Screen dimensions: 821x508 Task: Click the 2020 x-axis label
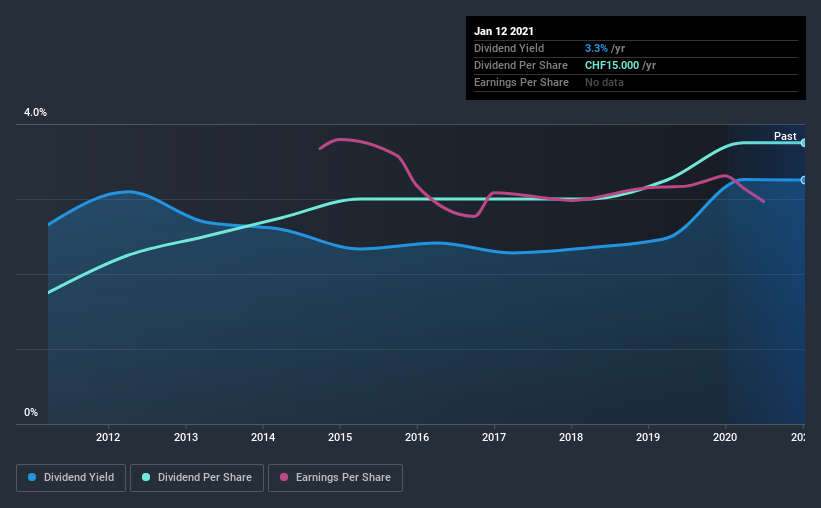725,437
